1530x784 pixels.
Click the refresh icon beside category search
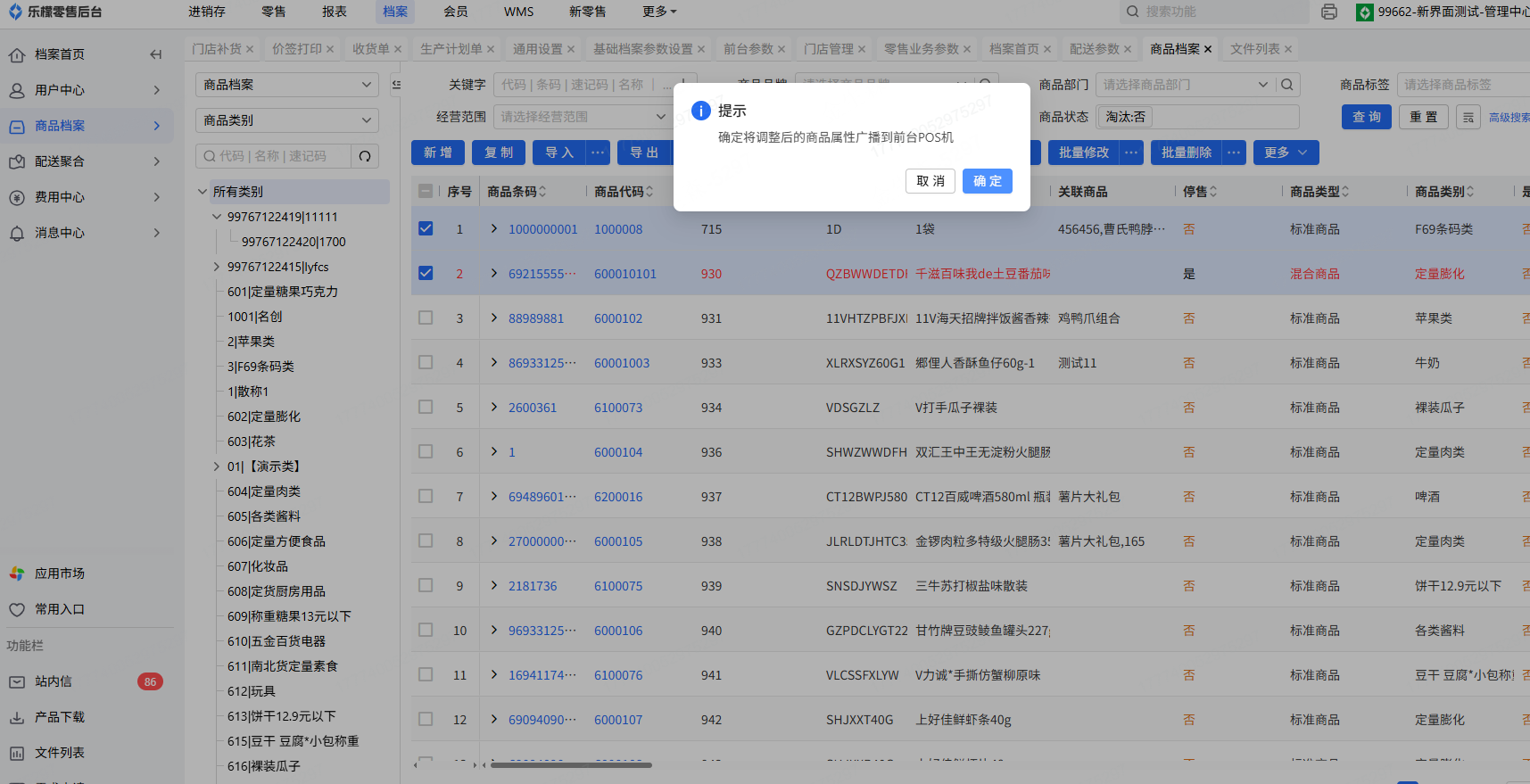[x=365, y=156]
